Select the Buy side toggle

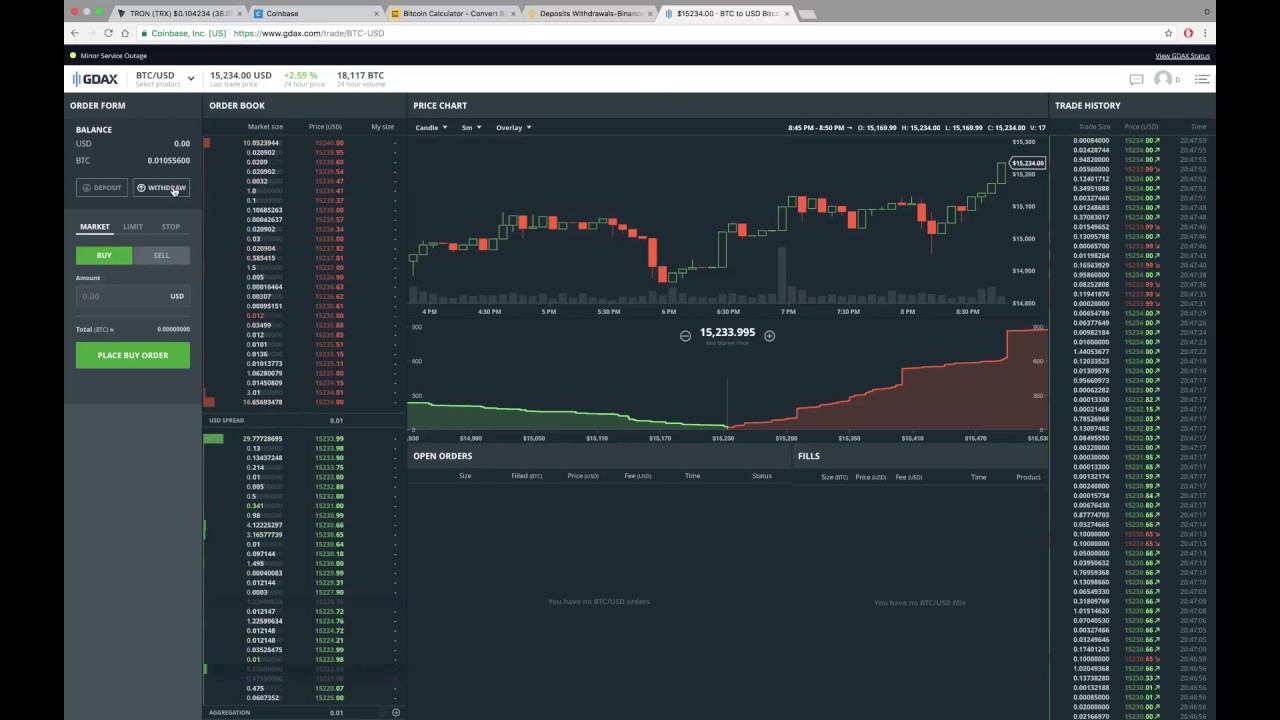click(104, 255)
